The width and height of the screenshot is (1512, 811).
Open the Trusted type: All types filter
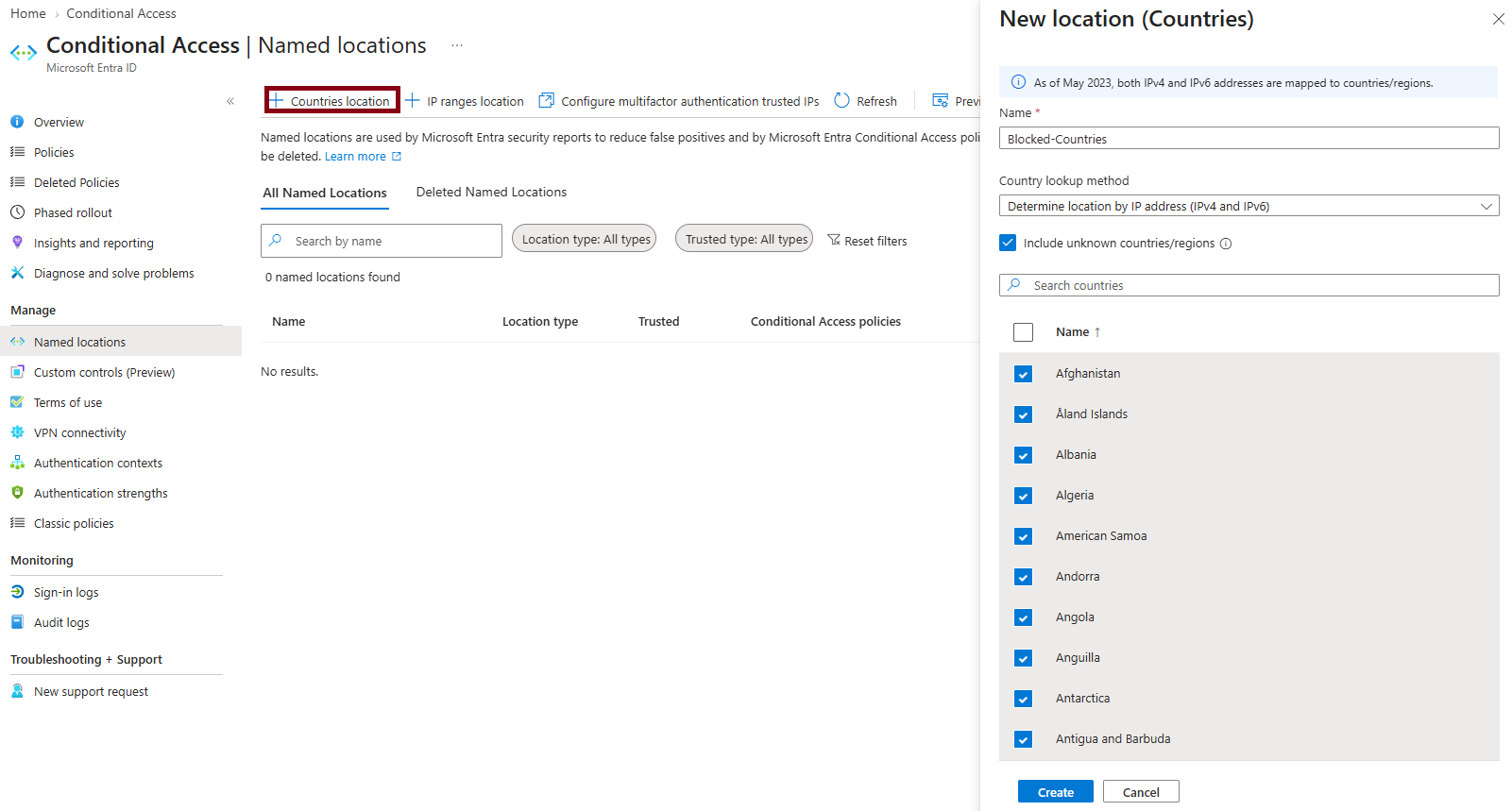click(x=746, y=239)
